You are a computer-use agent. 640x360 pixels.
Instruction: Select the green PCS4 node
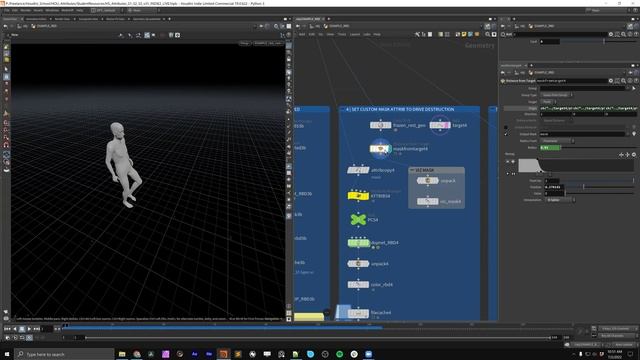pos(358,220)
